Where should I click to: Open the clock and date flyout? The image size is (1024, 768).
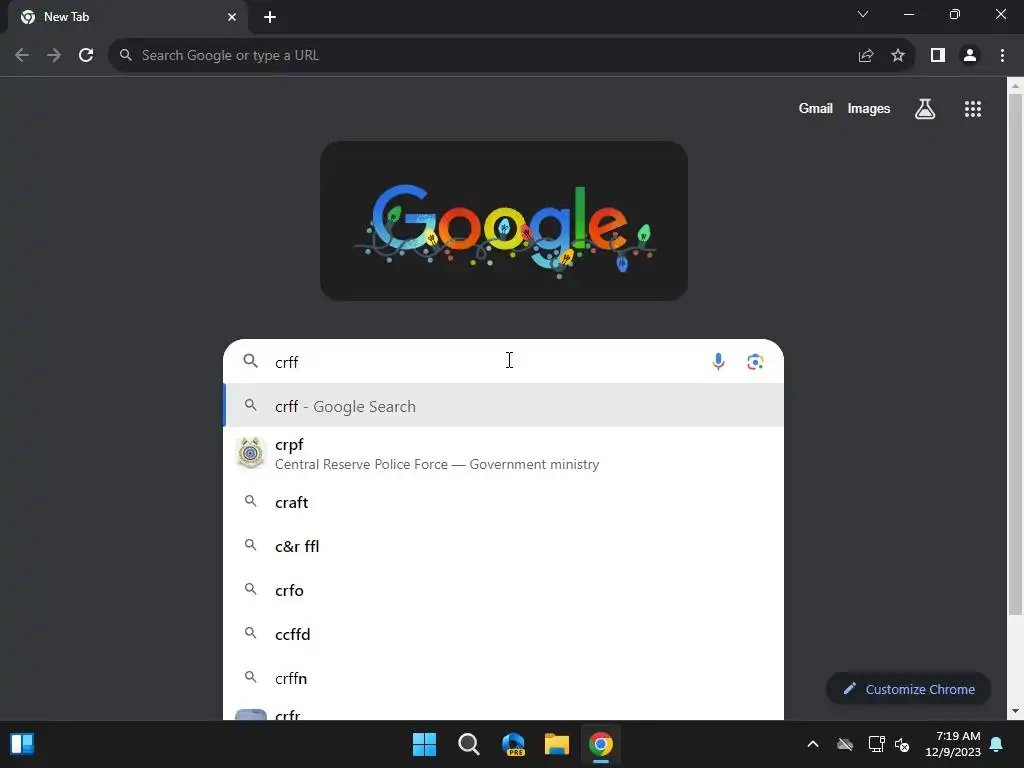click(953, 744)
